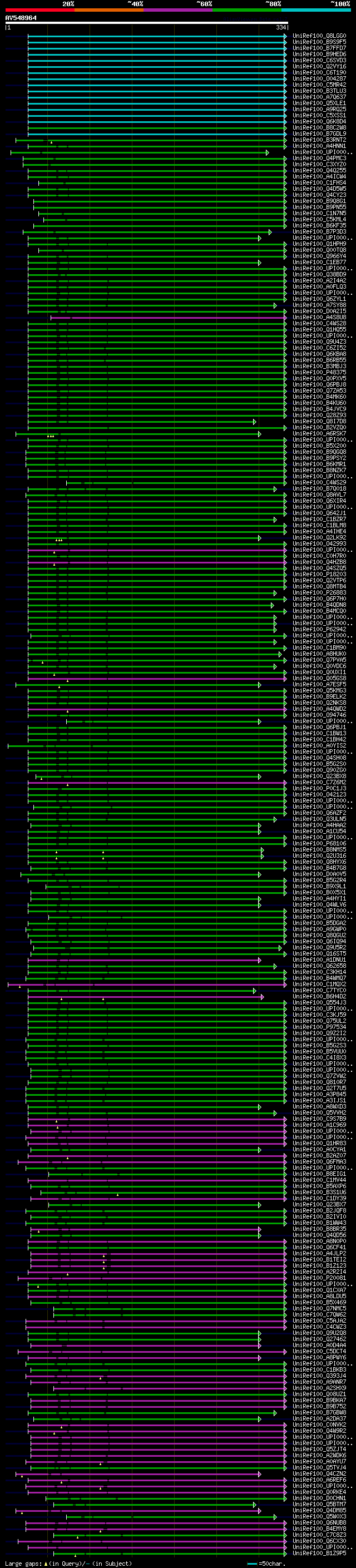Screen dimensions: 356x1568
Task: Select hit label UniRef100_Q4CY23
Action: 319,195
